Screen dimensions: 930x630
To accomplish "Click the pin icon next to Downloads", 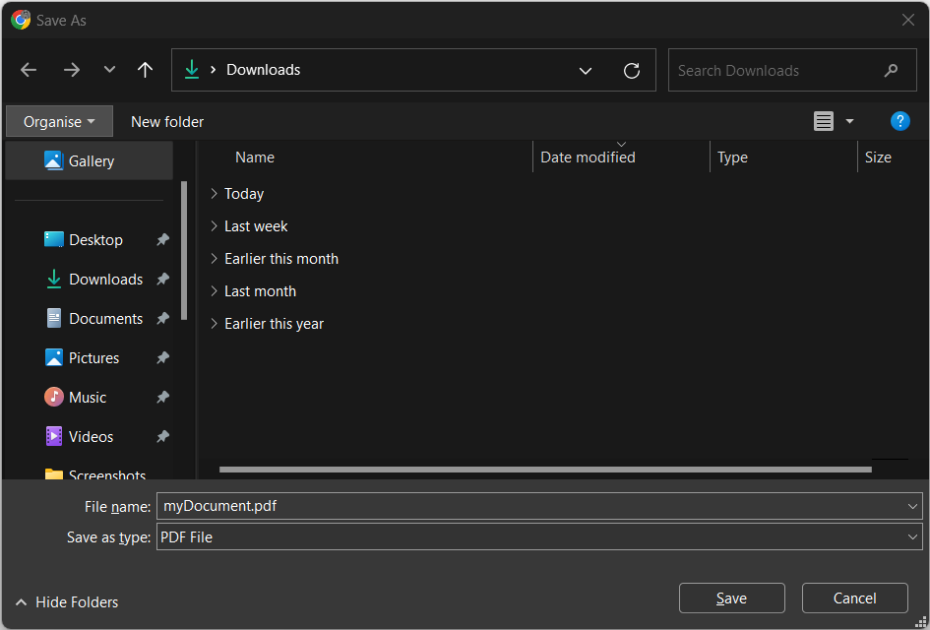I will point(163,279).
